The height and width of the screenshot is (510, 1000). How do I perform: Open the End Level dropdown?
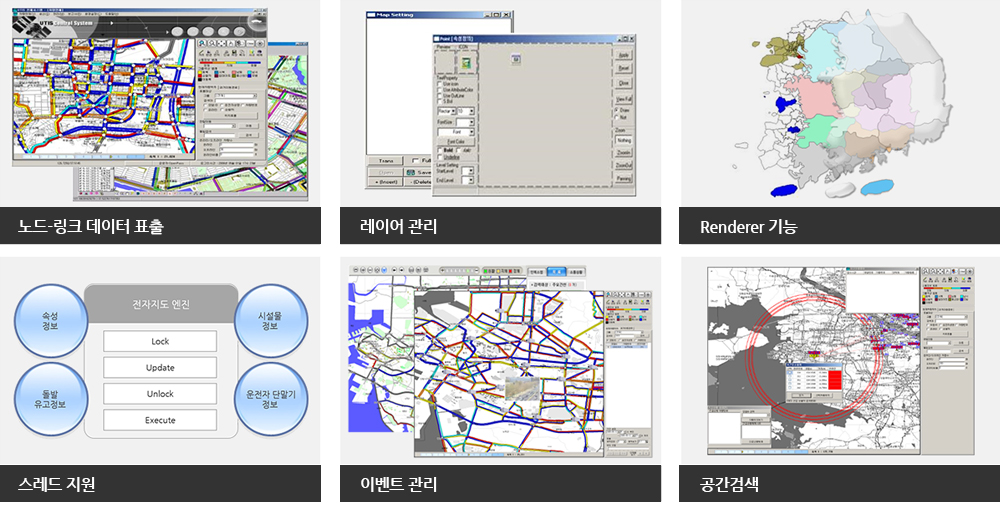tap(467, 180)
